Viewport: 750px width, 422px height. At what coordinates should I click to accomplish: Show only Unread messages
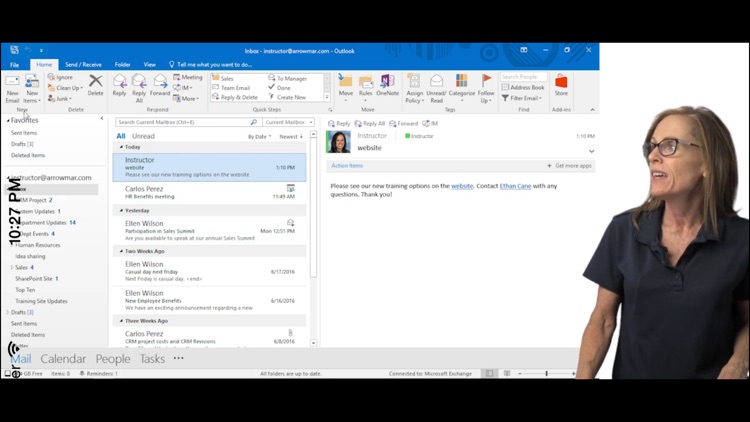pyautogui.click(x=143, y=136)
